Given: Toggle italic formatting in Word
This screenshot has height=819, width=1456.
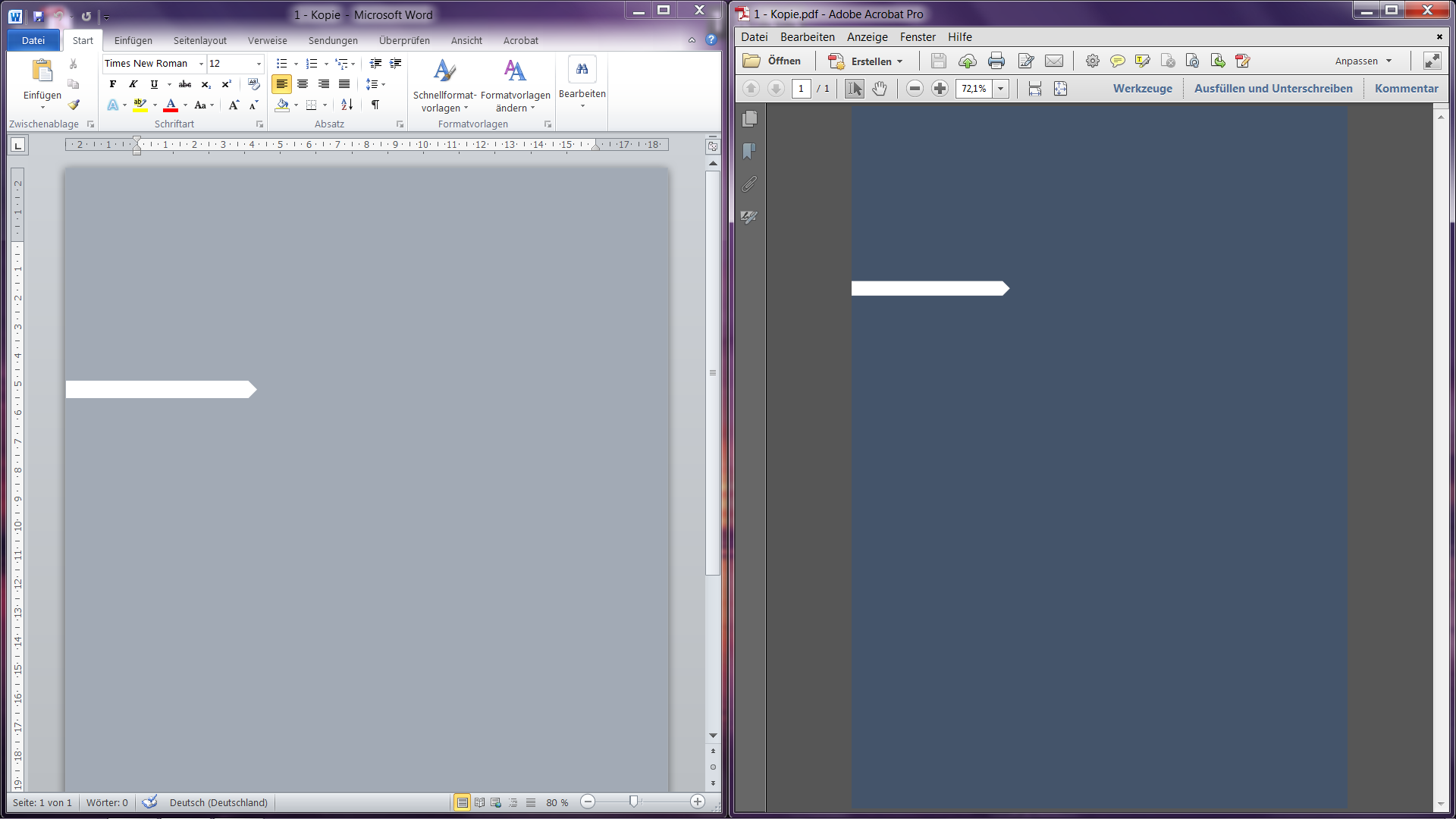Looking at the screenshot, I should [x=133, y=84].
